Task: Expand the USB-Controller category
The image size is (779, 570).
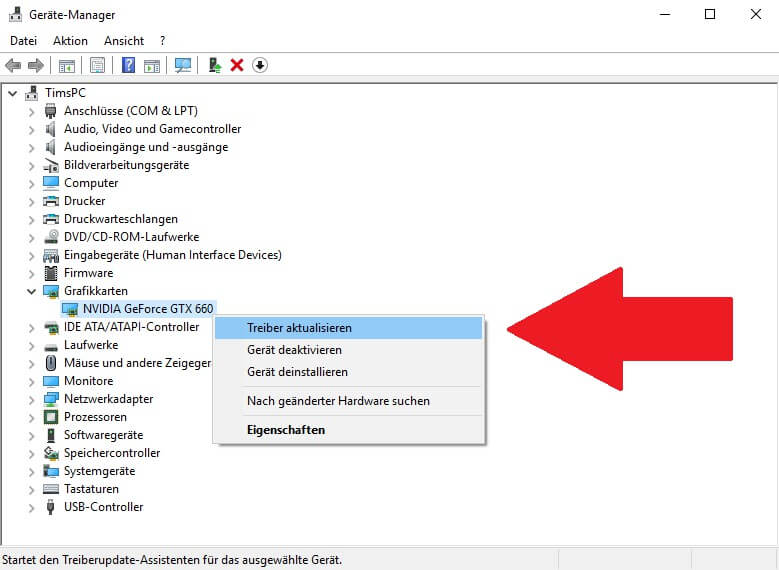Action: point(31,507)
